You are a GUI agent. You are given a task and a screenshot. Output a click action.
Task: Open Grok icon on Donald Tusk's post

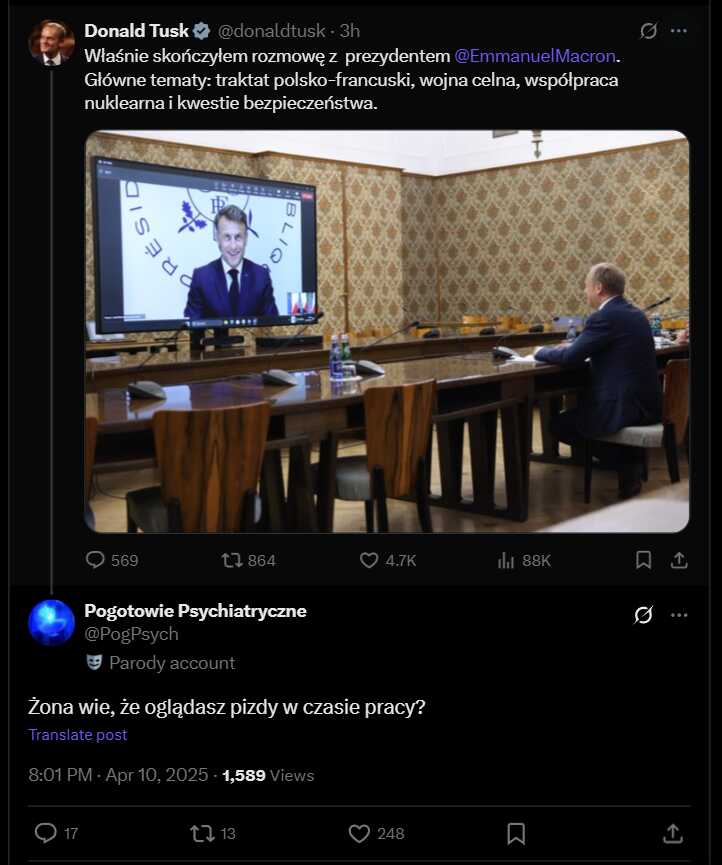(648, 31)
